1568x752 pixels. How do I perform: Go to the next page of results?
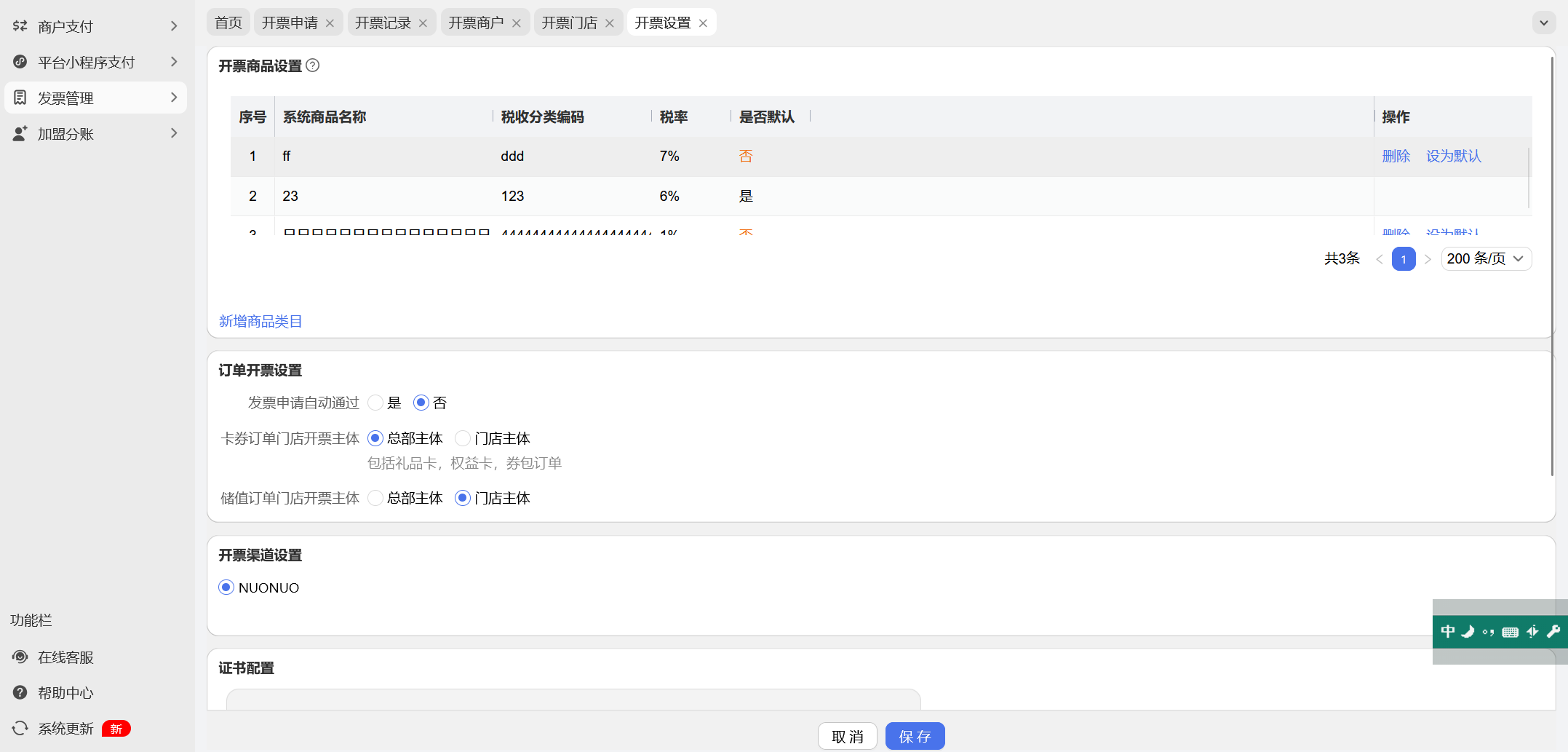[1428, 259]
